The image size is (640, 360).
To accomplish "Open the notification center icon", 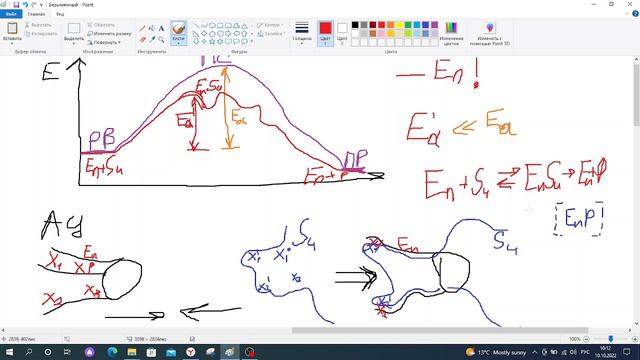I will point(627,352).
